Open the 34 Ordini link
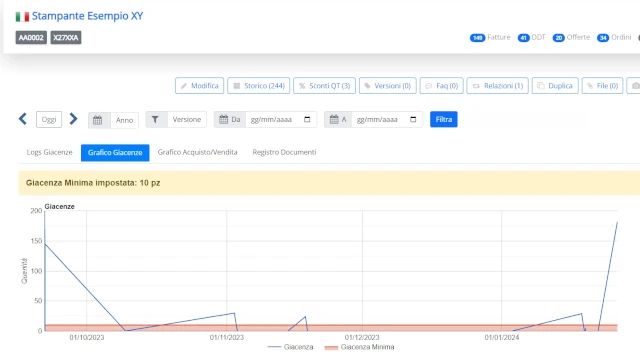The height and width of the screenshot is (361, 640). (614, 38)
